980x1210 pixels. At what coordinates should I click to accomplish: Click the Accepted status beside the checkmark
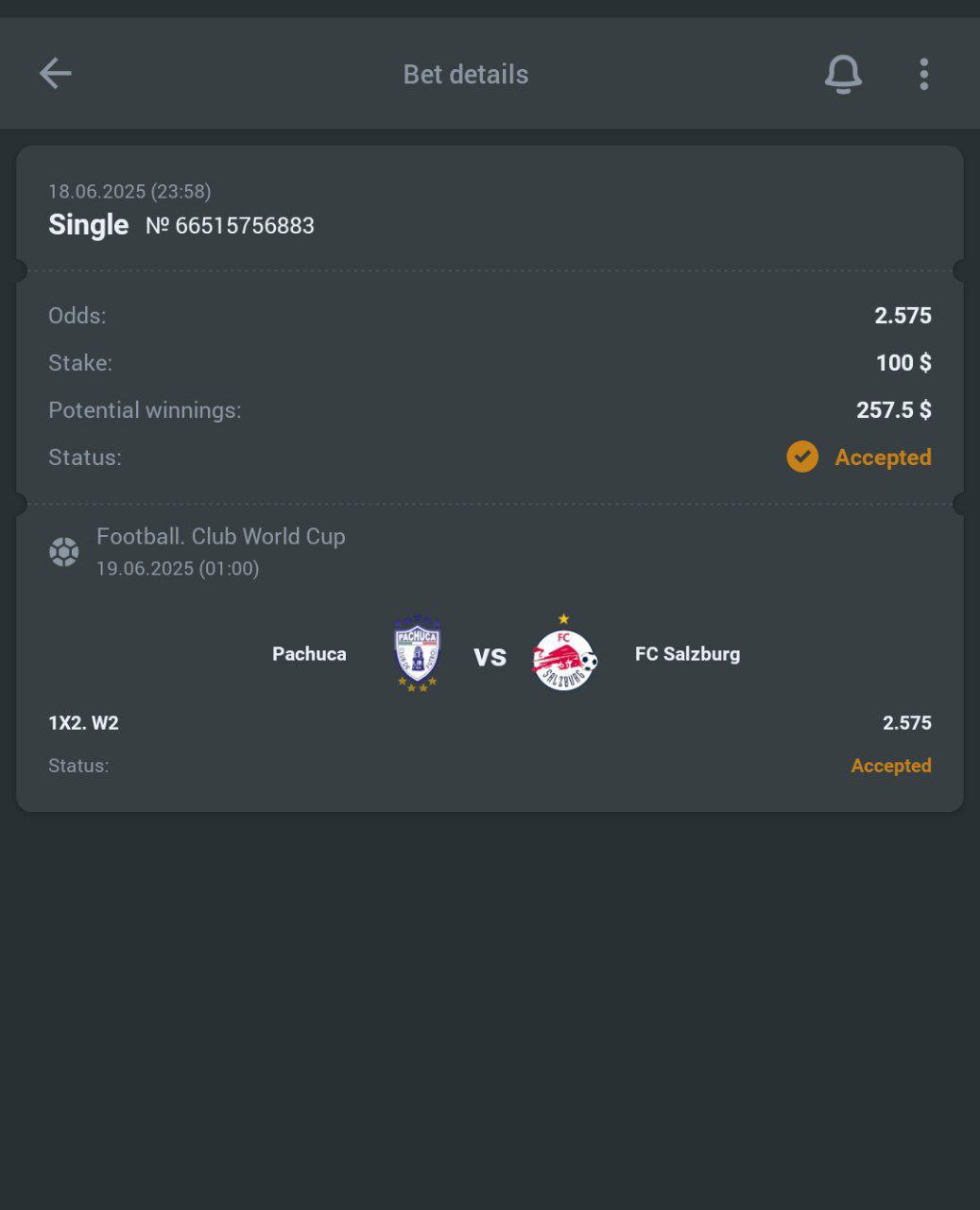(883, 458)
